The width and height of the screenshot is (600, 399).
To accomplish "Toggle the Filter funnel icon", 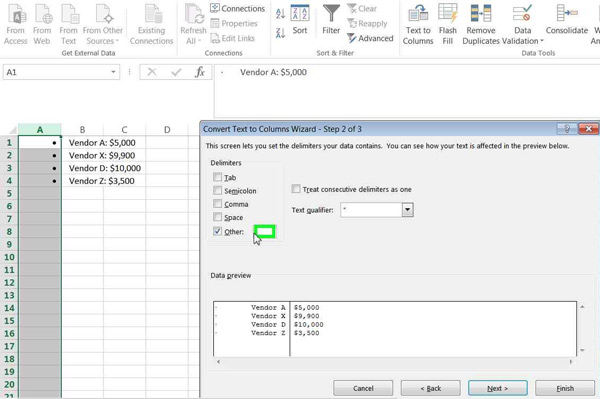I will (x=331, y=20).
